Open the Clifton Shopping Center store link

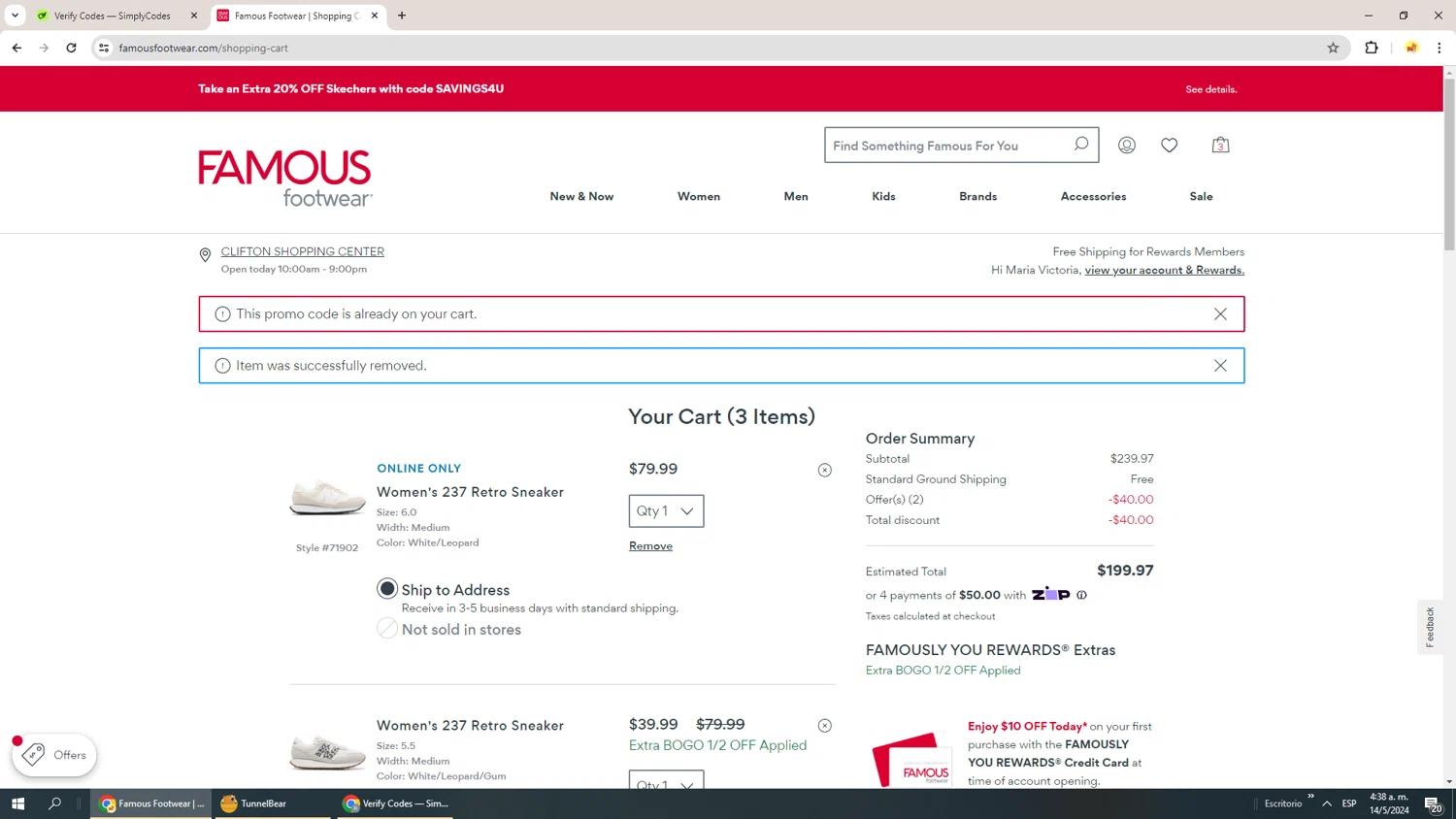303,251
